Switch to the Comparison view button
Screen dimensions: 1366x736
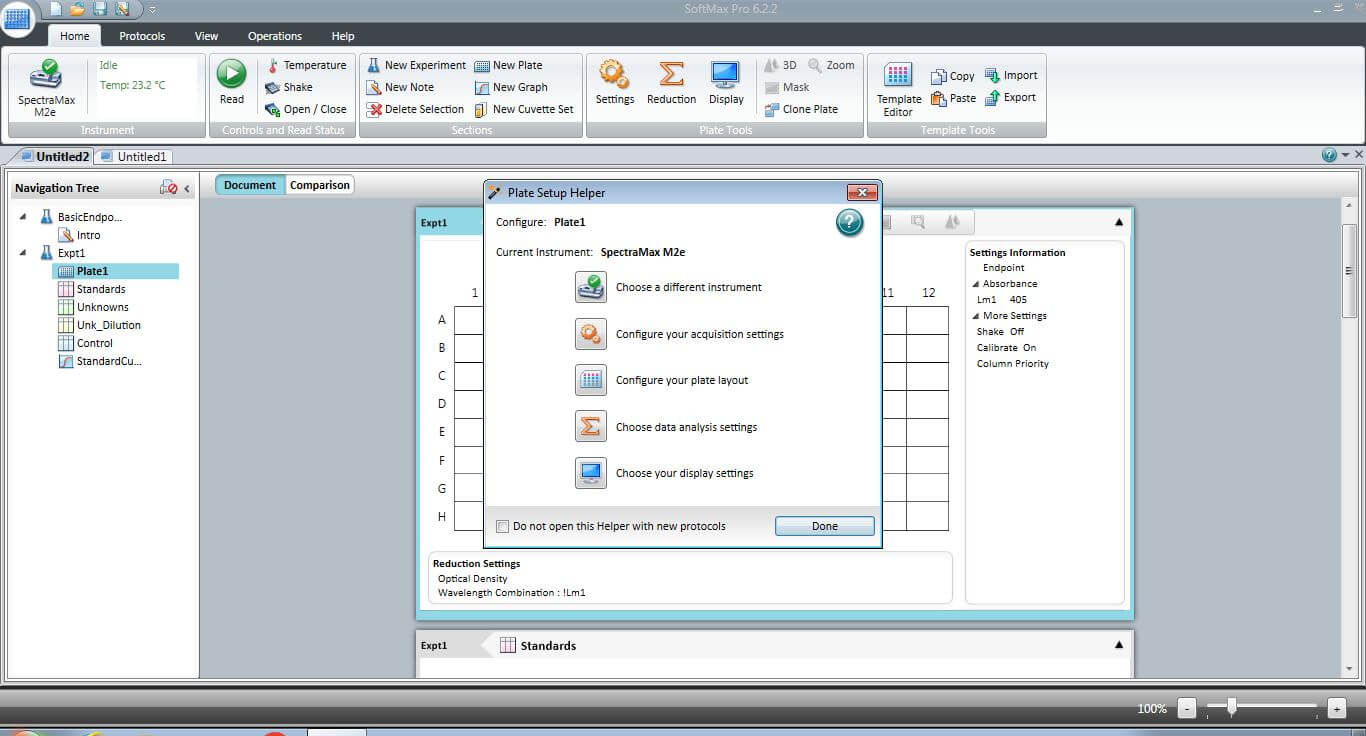point(320,185)
